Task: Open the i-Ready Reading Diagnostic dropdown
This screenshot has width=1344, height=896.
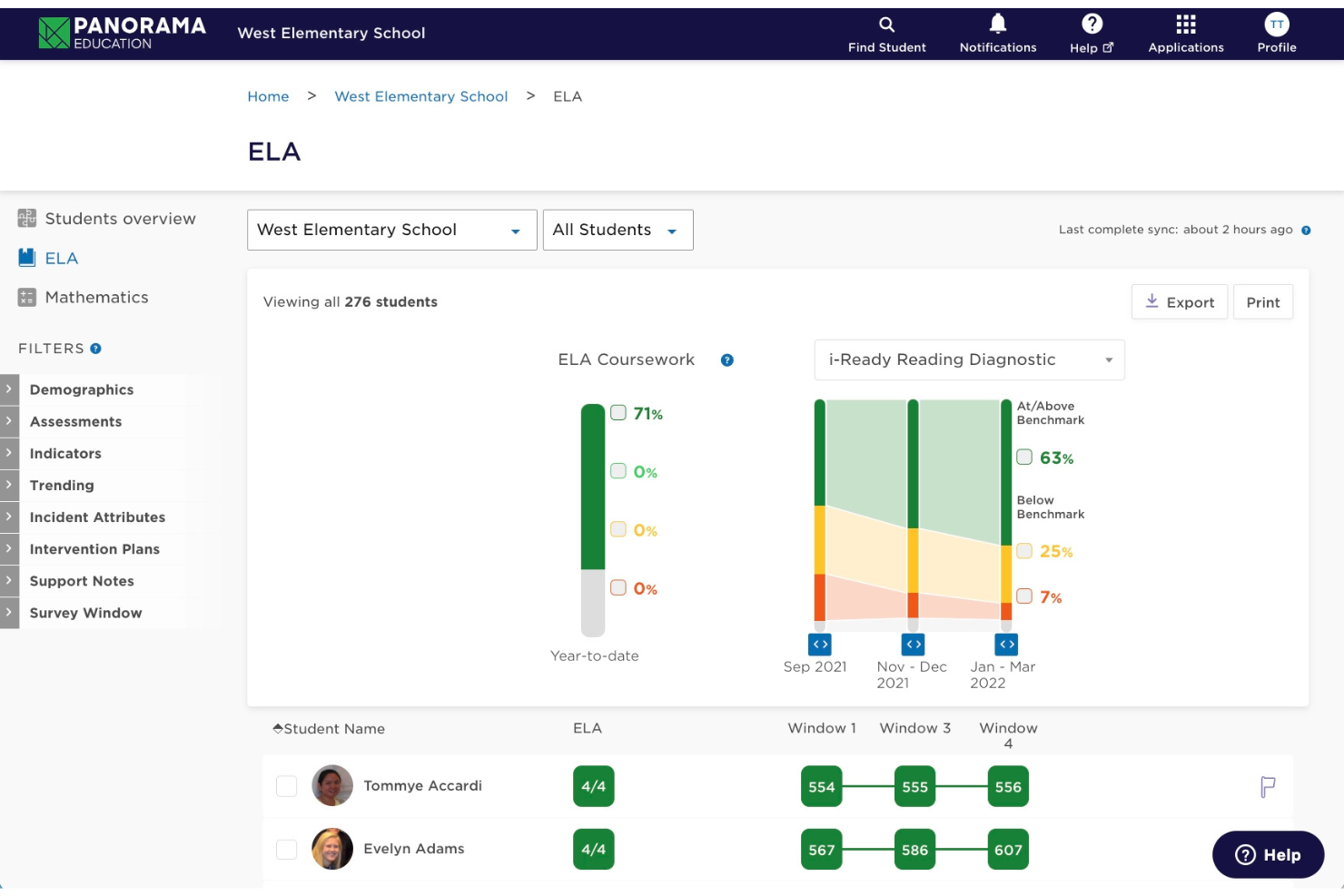Action: point(968,359)
